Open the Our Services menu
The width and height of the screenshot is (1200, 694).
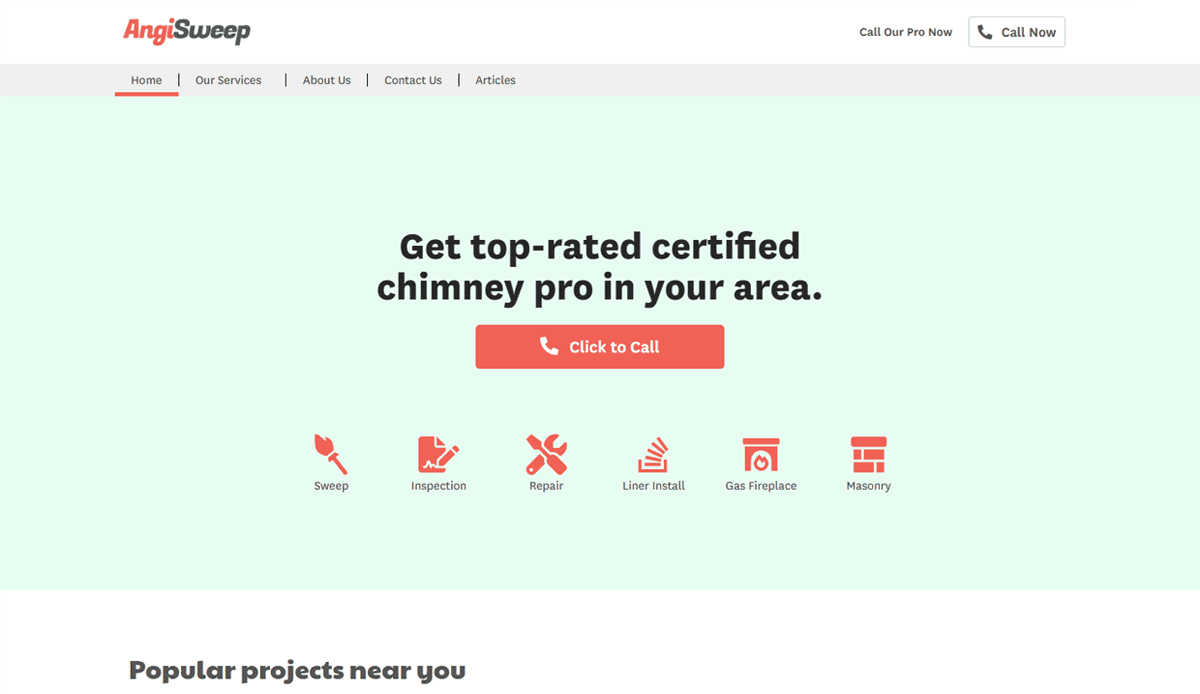coord(228,80)
